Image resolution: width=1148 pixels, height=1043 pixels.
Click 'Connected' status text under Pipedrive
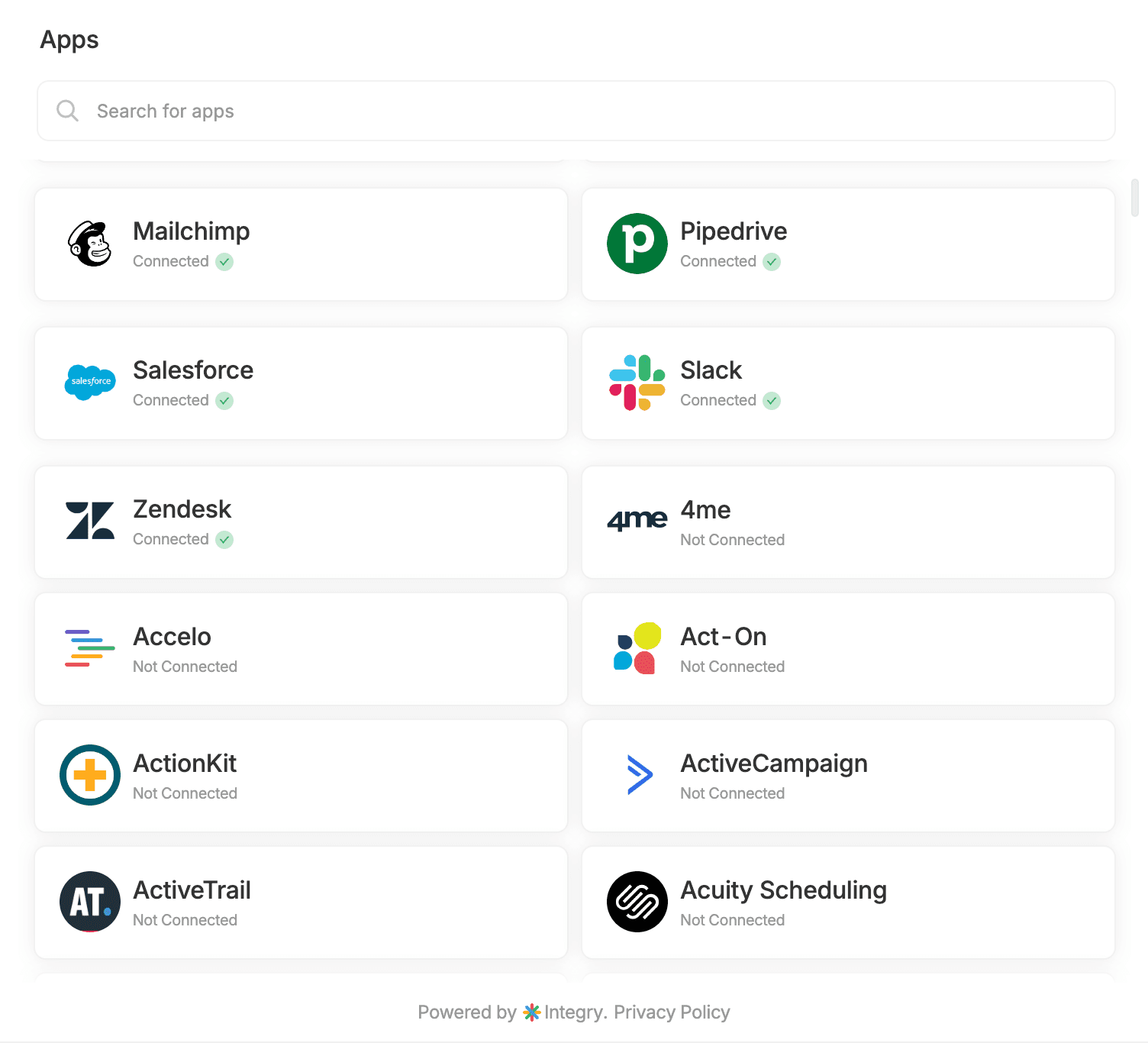(x=718, y=261)
